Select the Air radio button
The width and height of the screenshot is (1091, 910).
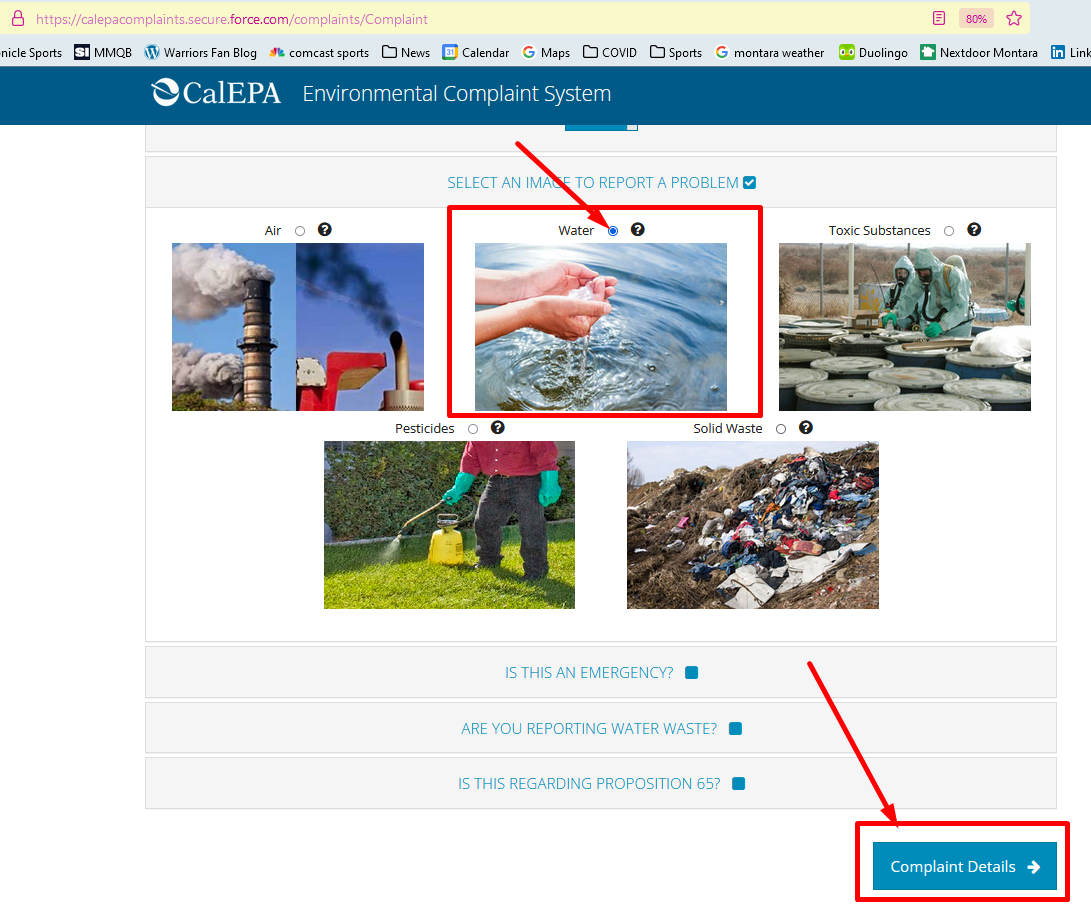click(x=300, y=231)
